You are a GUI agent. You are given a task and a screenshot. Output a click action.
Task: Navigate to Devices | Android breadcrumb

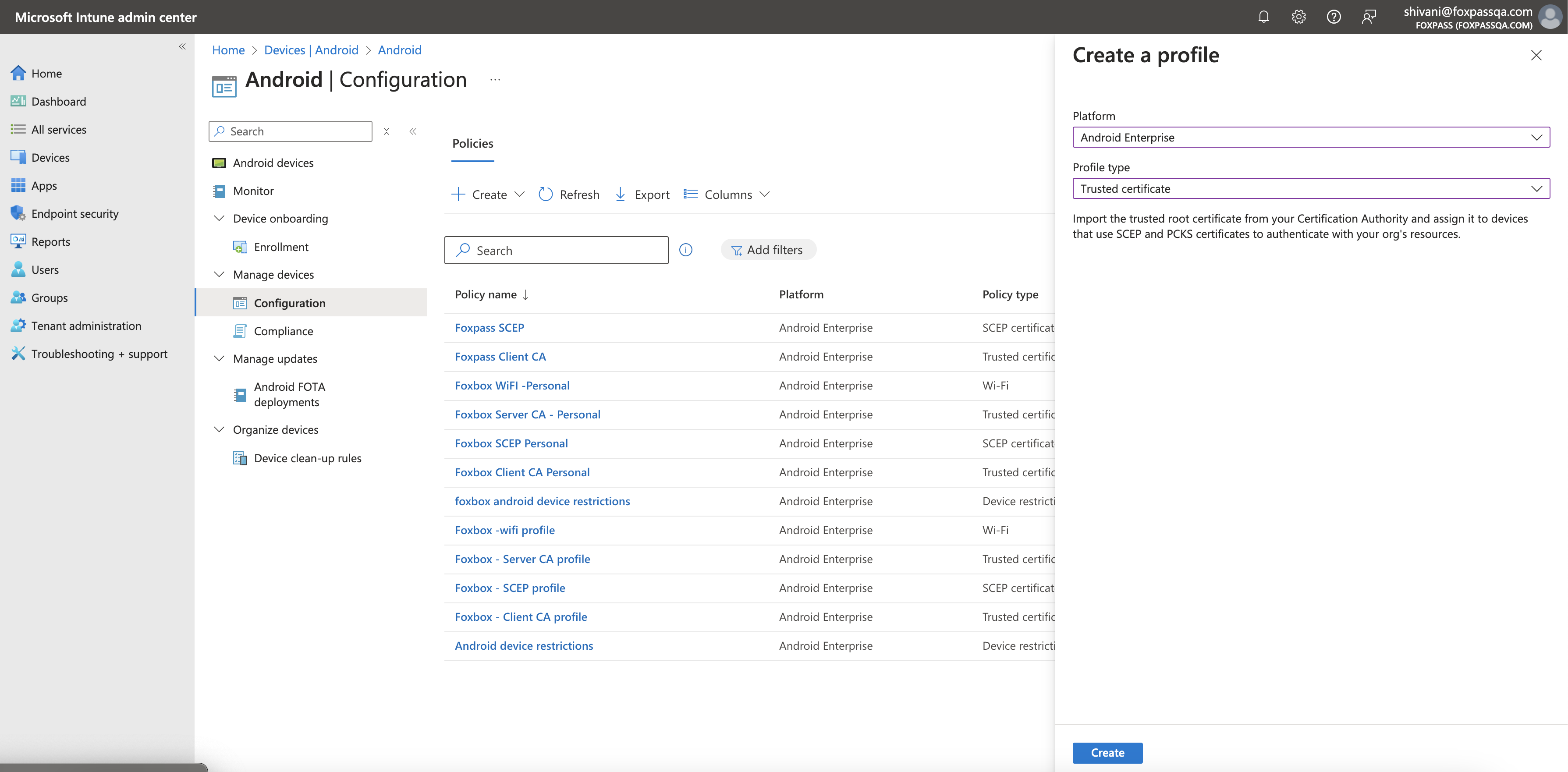[311, 50]
